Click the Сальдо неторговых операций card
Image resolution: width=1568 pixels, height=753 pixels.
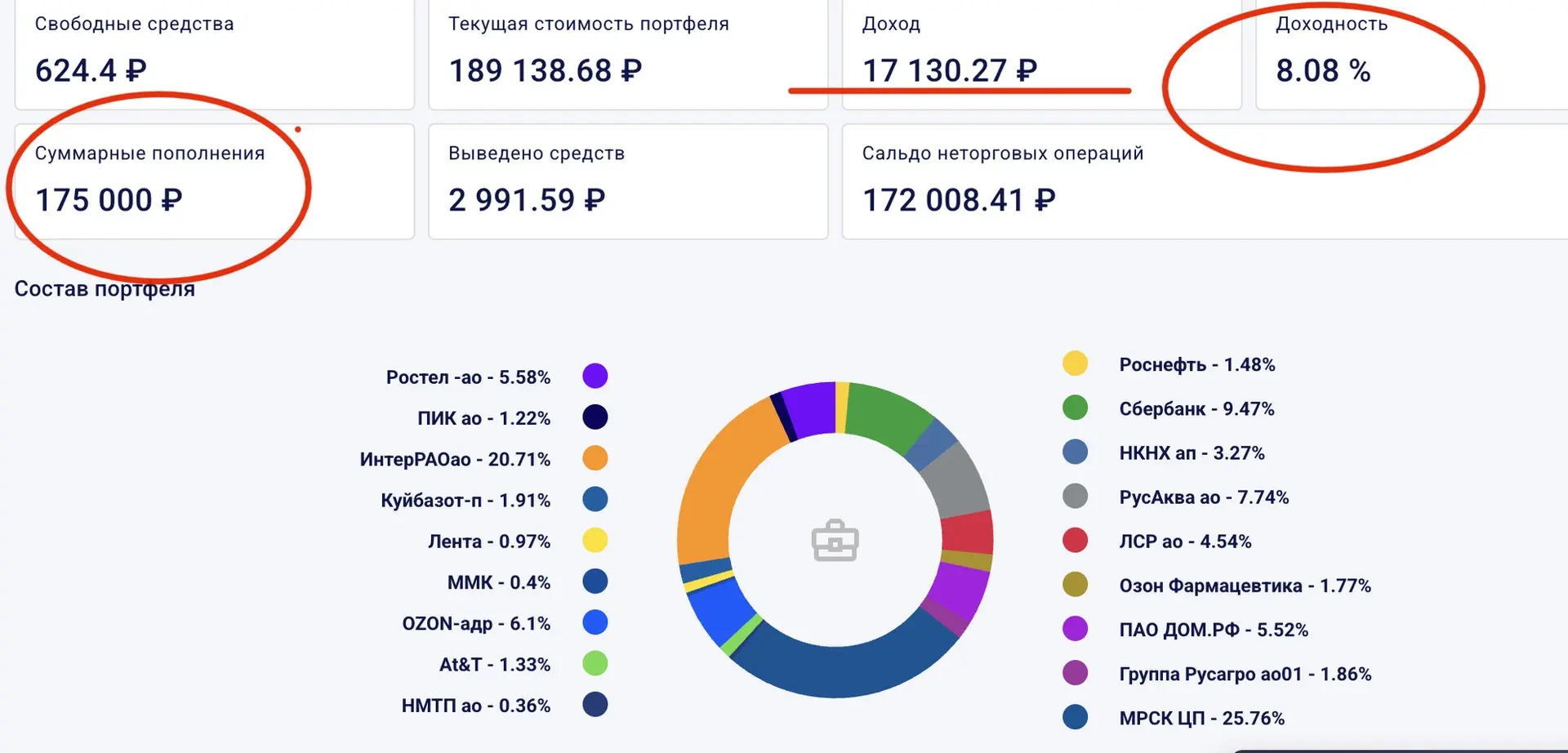click(x=1205, y=181)
